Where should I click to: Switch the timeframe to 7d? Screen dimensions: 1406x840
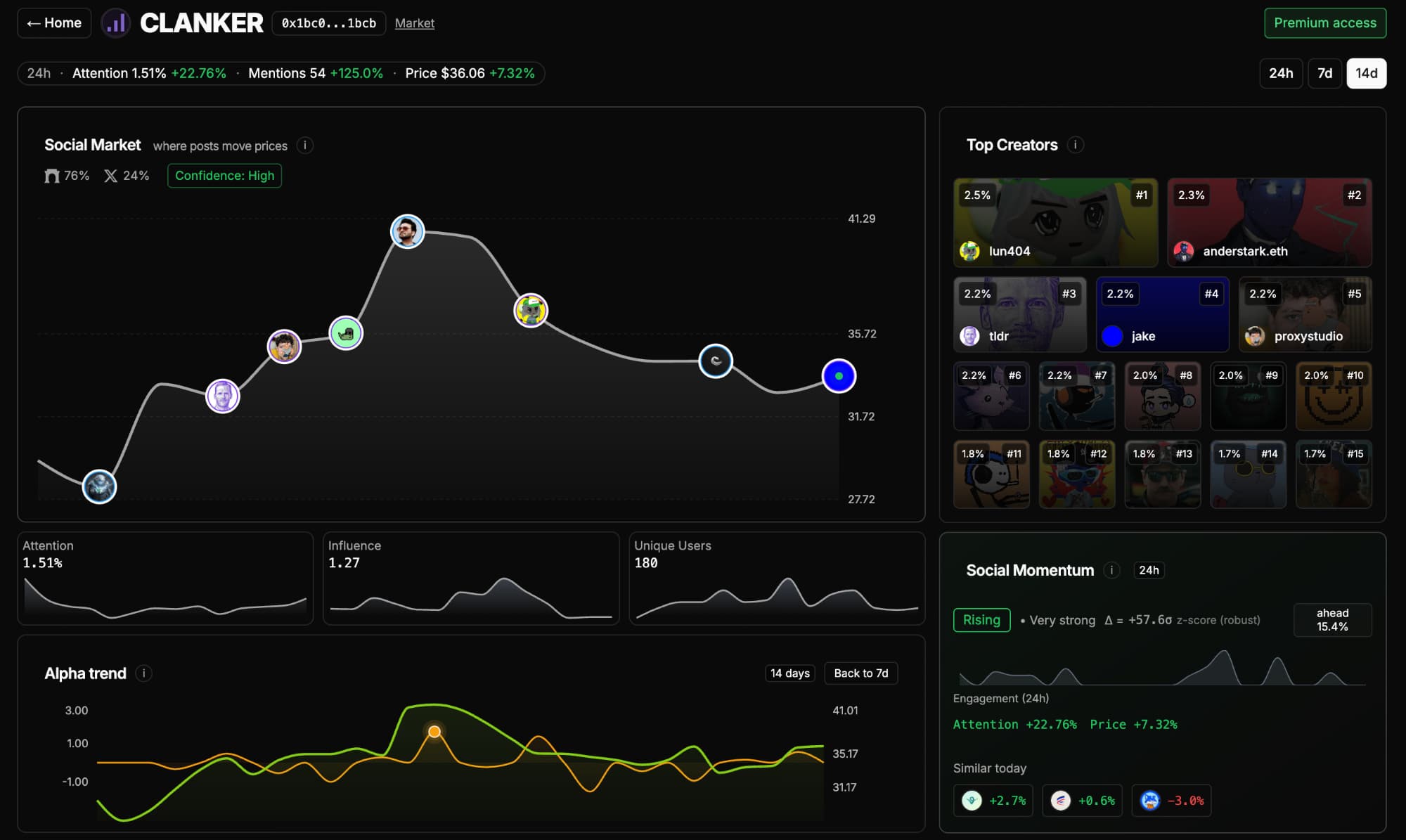(x=1324, y=73)
